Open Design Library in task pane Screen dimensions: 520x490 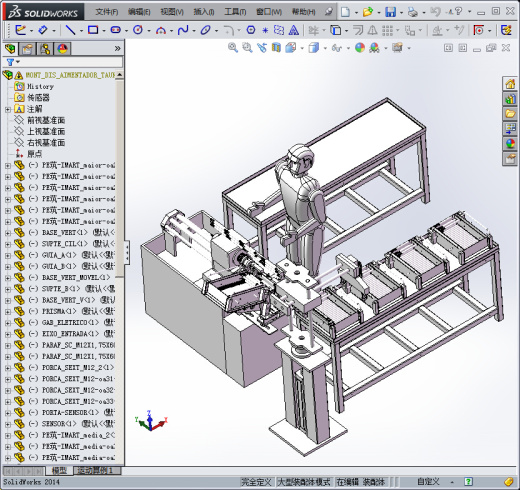click(x=510, y=99)
